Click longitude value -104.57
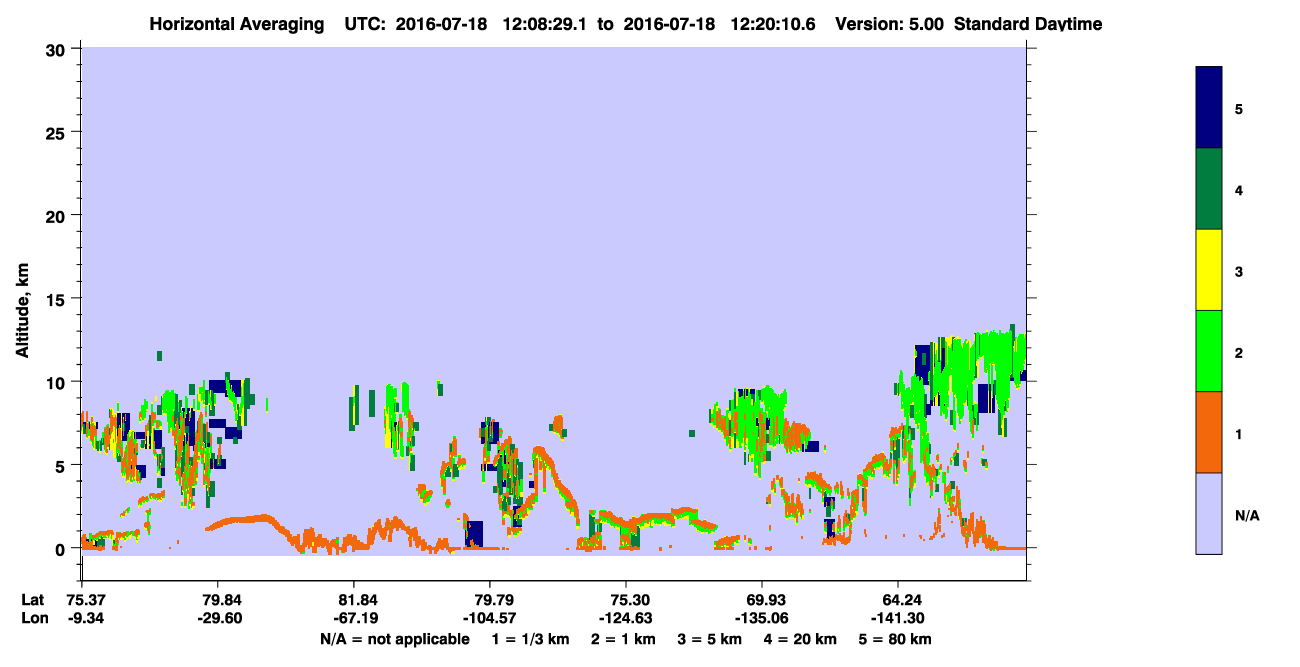Image resolution: width=1300 pixels, height=667 pixels. pos(490,618)
